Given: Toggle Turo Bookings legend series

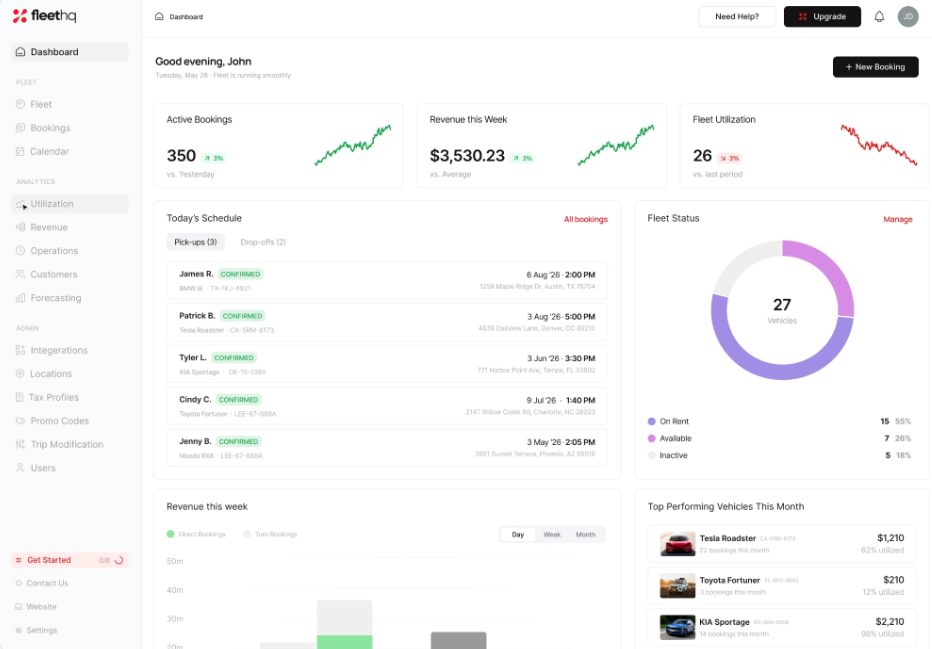Looking at the screenshot, I should (x=270, y=534).
